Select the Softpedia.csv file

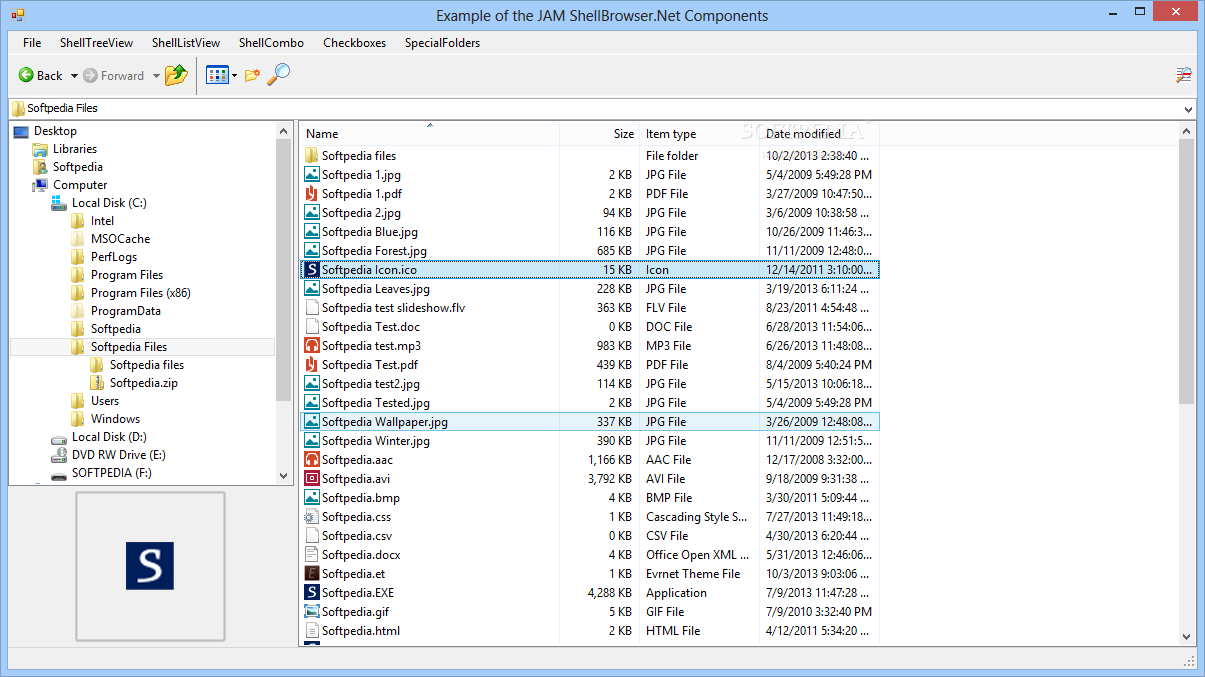[x=357, y=536]
